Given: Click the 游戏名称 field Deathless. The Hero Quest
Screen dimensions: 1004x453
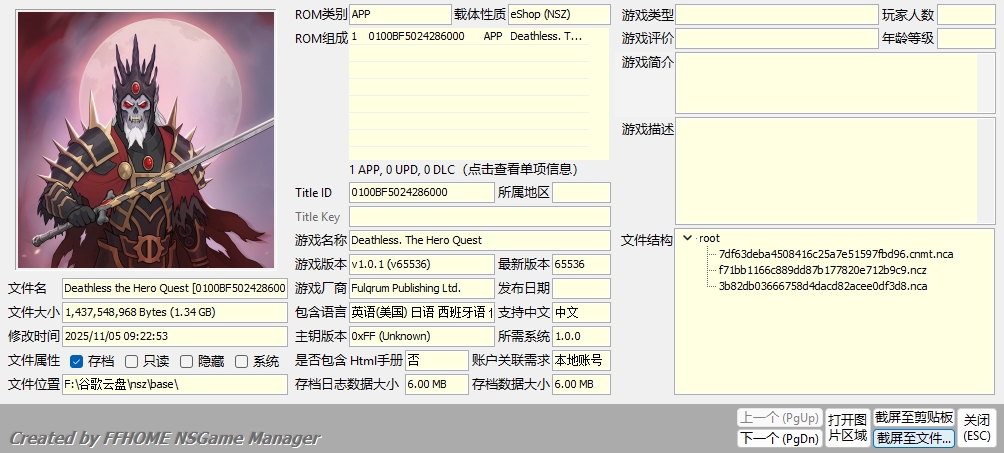Looking at the screenshot, I should tap(480, 240).
